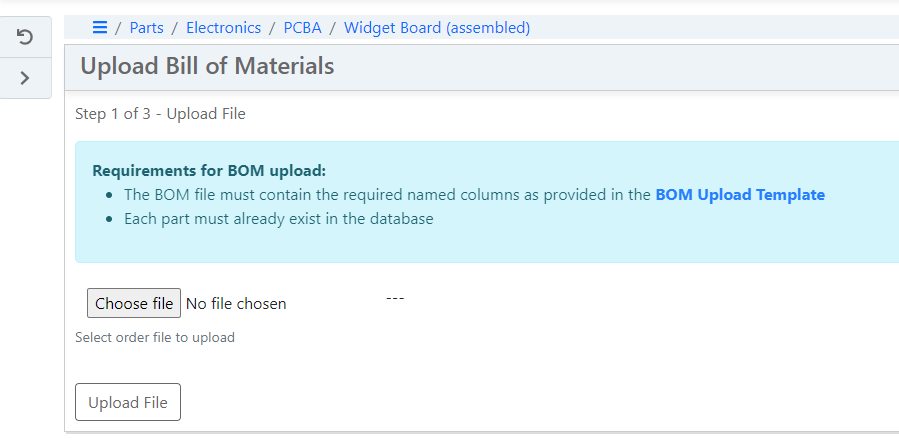The height and width of the screenshot is (442, 899).
Task: Click 'Requirements for BOM upload:' heading
Action: pyautogui.click(x=209, y=171)
